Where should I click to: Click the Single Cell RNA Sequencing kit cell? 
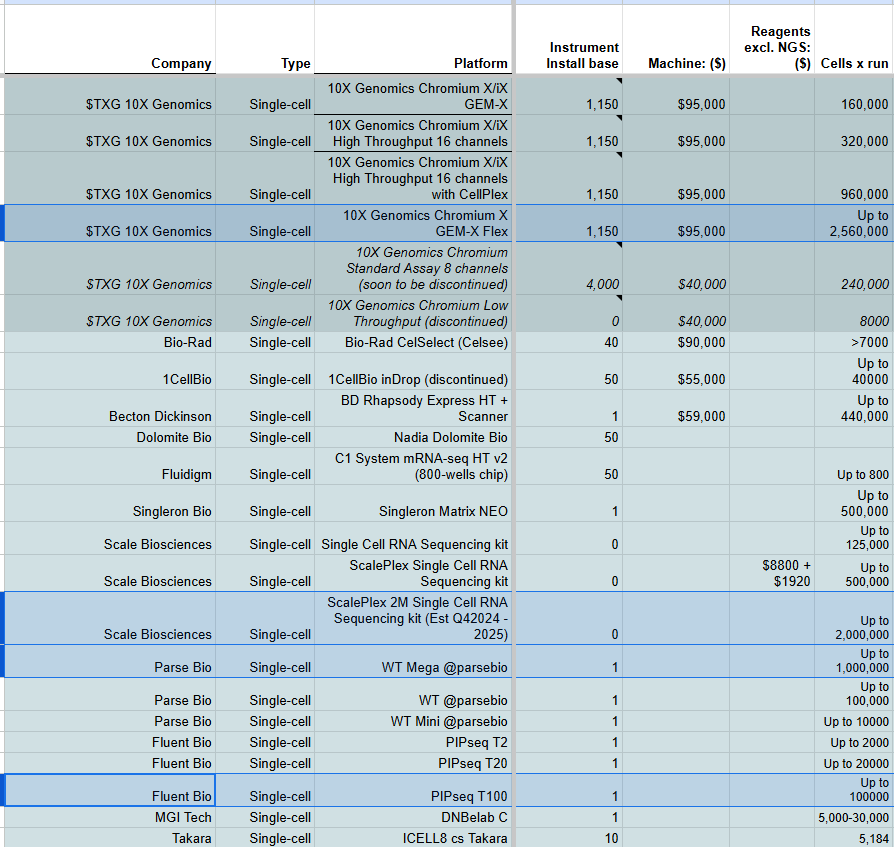tap(413, 539)
